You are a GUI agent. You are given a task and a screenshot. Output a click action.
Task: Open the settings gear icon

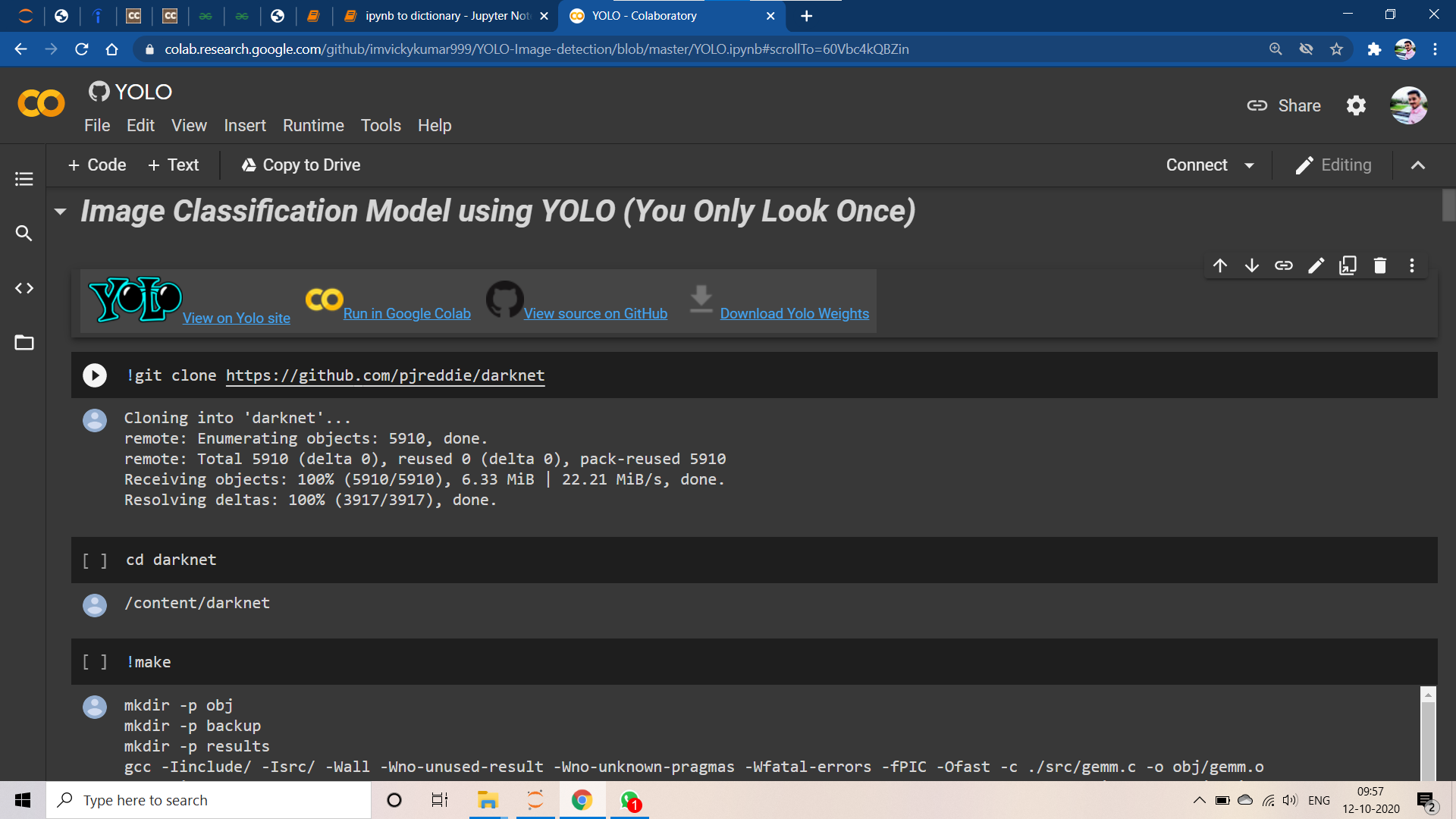(x=1356, y=105)
